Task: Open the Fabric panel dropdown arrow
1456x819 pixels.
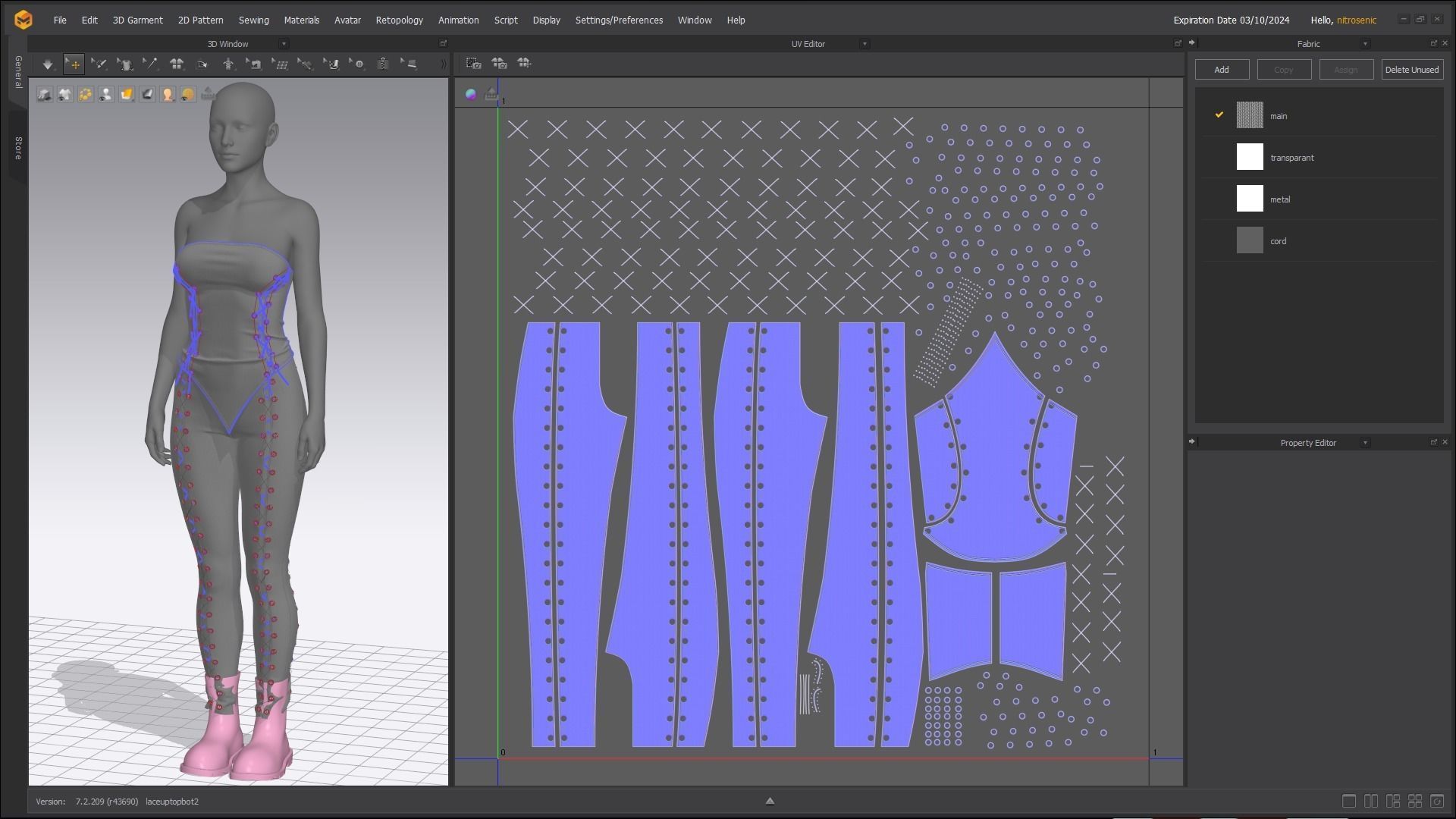Action: 1365,44
